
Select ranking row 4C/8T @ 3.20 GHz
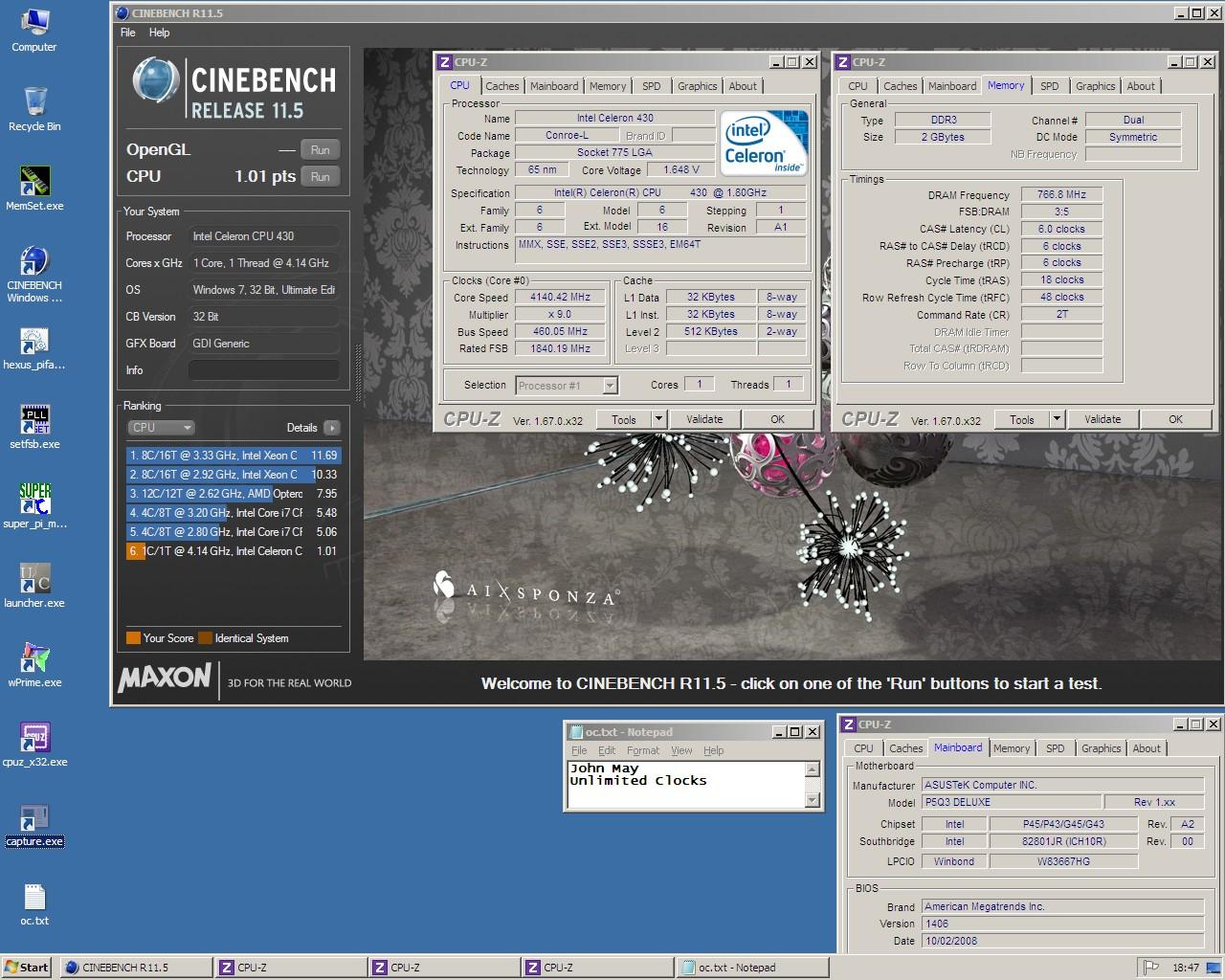pos(234,513)
